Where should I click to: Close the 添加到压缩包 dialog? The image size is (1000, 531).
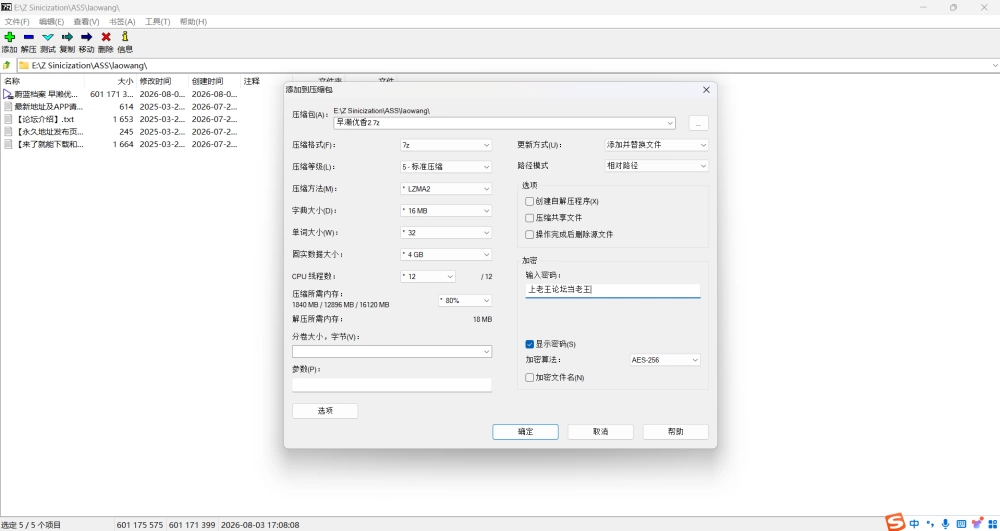706,90
